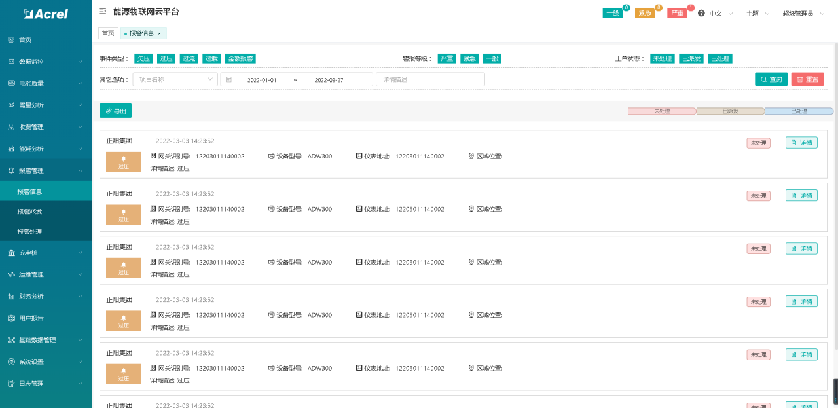Click the start date in the date range
Viewport: 838px width, 409px height.
pos(261,79)
